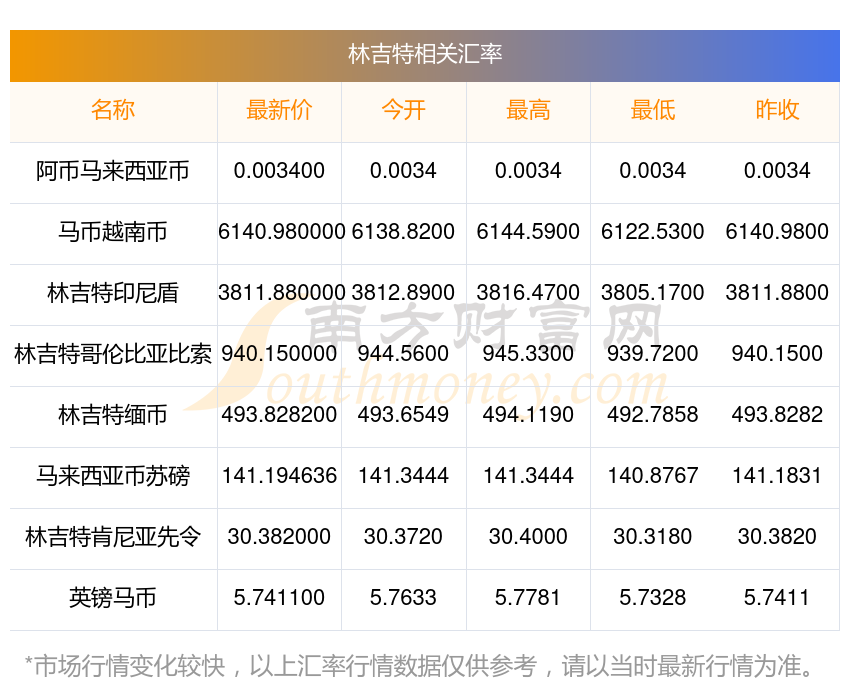
Task: Select the value 30.382000
Action: coord(279,537)
